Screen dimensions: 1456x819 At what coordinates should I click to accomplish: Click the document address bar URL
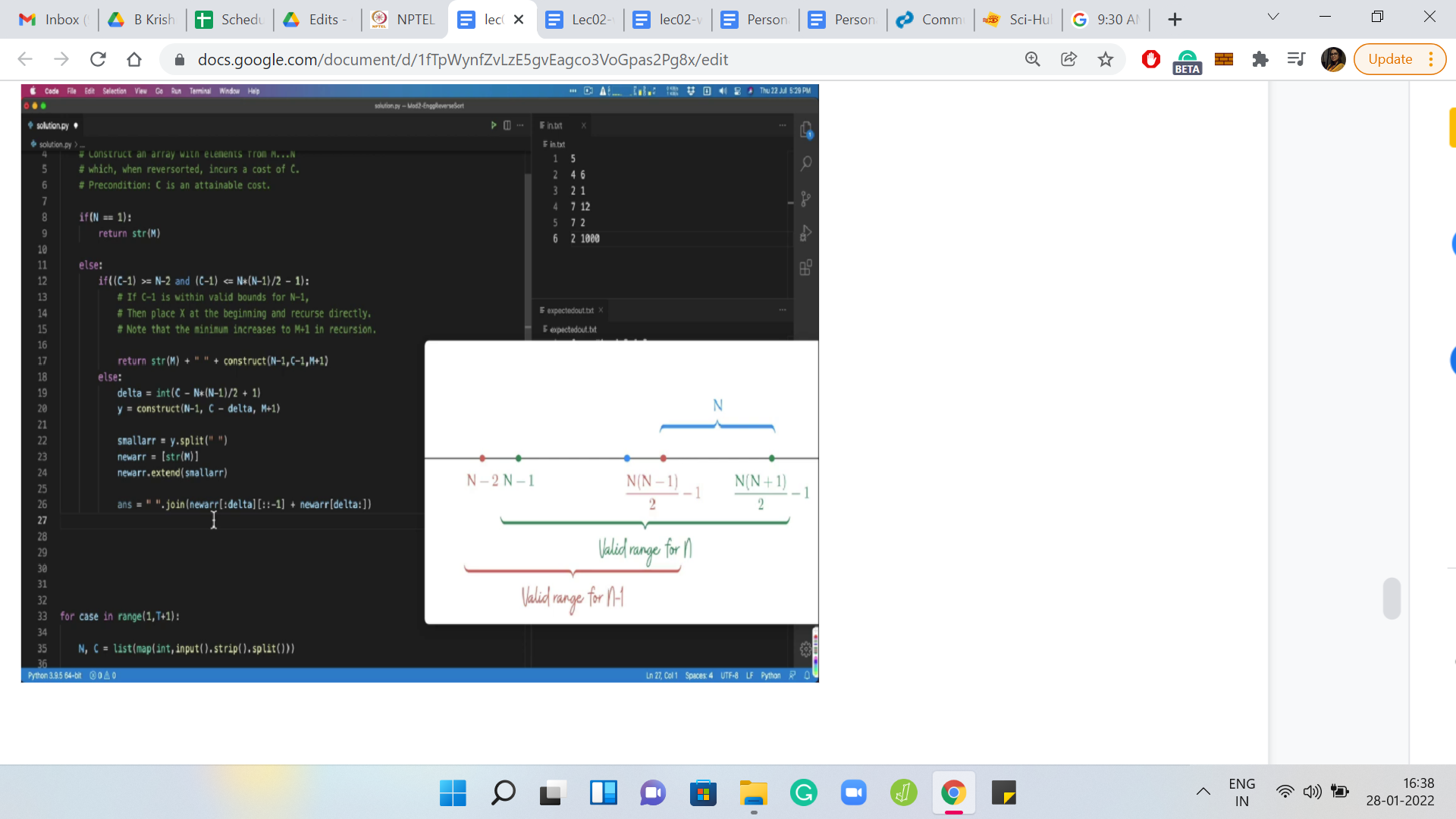coord(463,59)
